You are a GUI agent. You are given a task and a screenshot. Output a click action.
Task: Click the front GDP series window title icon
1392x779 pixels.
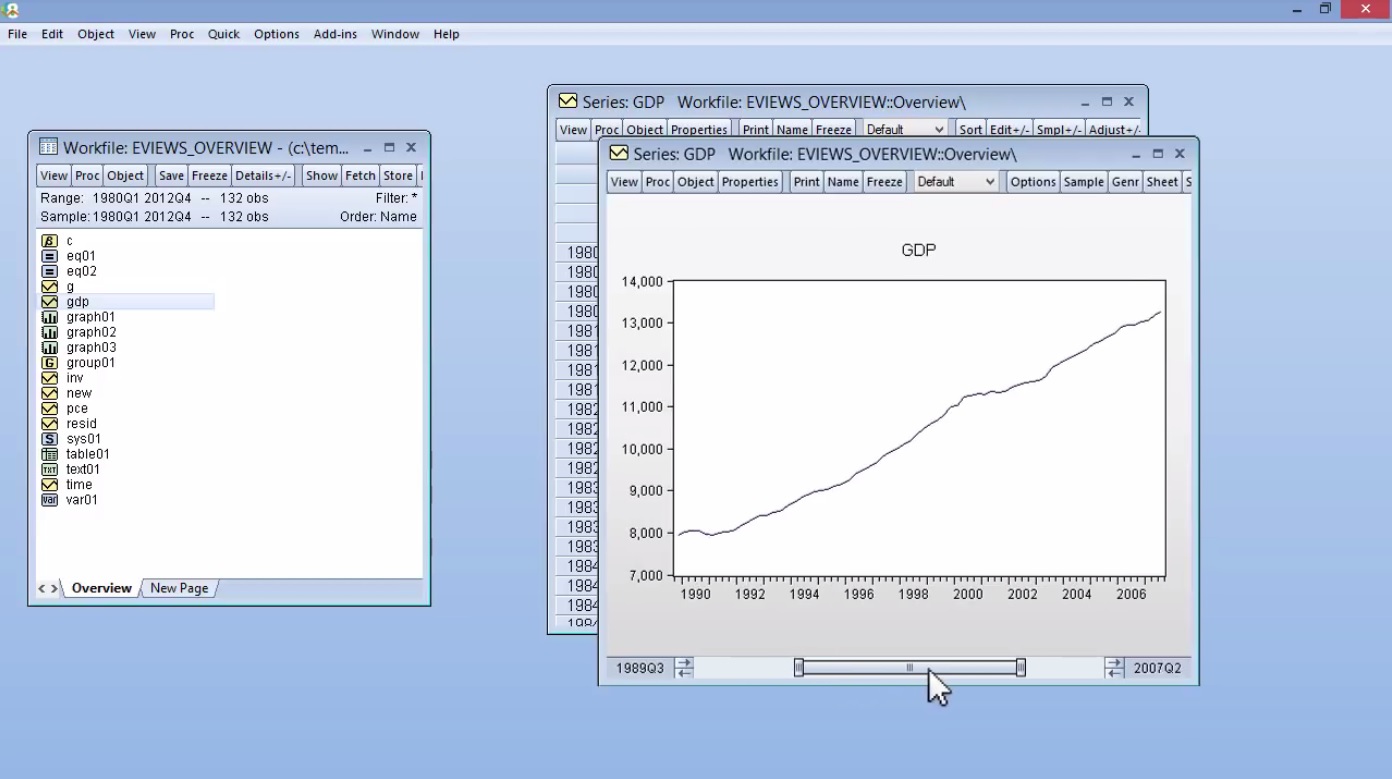618,154
